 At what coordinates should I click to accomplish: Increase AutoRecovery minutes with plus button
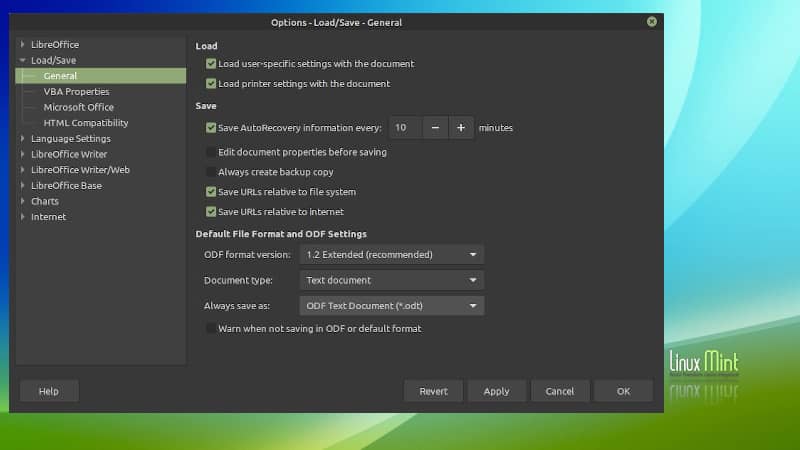(461, 128)
